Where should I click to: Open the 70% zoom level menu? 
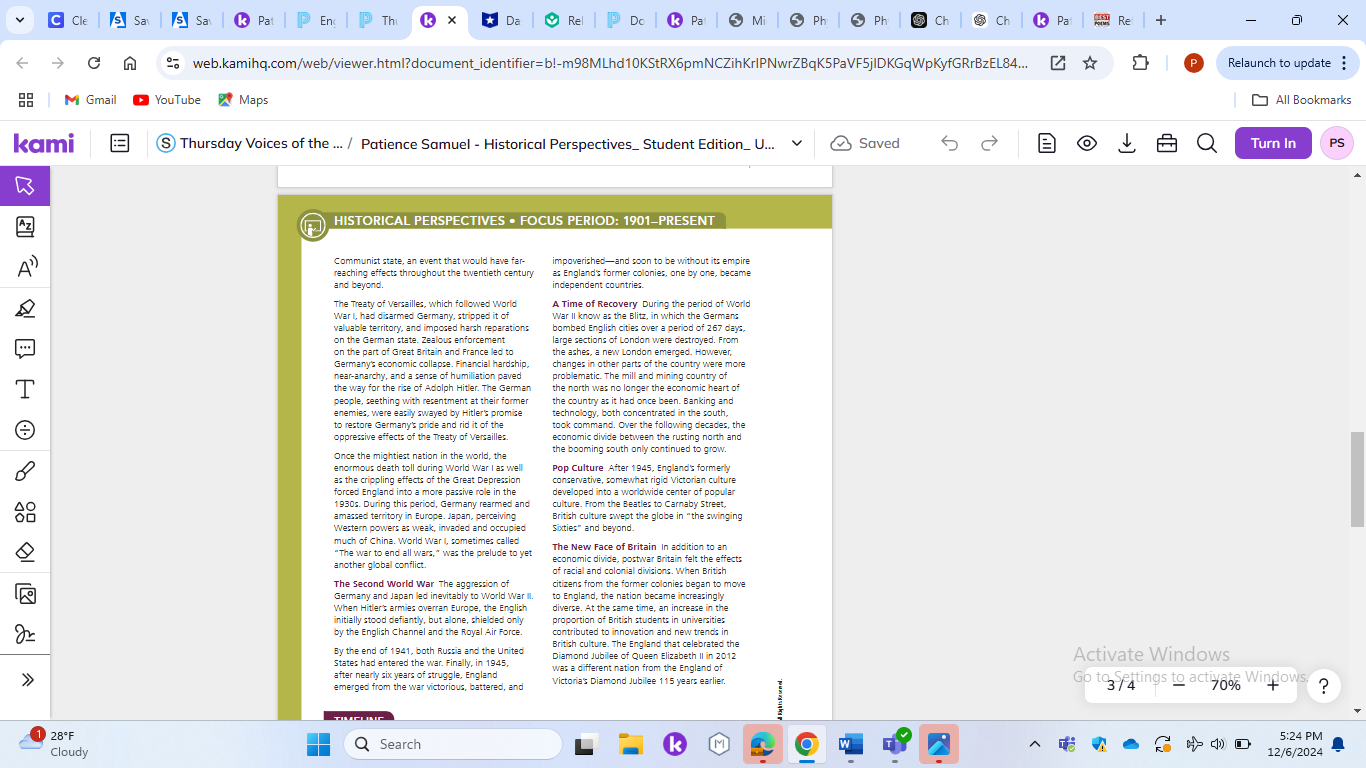[1225, 685]
